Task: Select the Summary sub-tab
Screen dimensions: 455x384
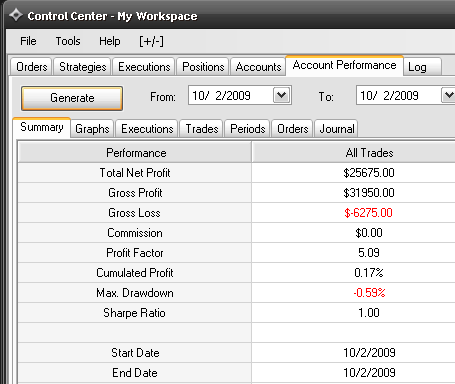Action: [x=42, y=127]
